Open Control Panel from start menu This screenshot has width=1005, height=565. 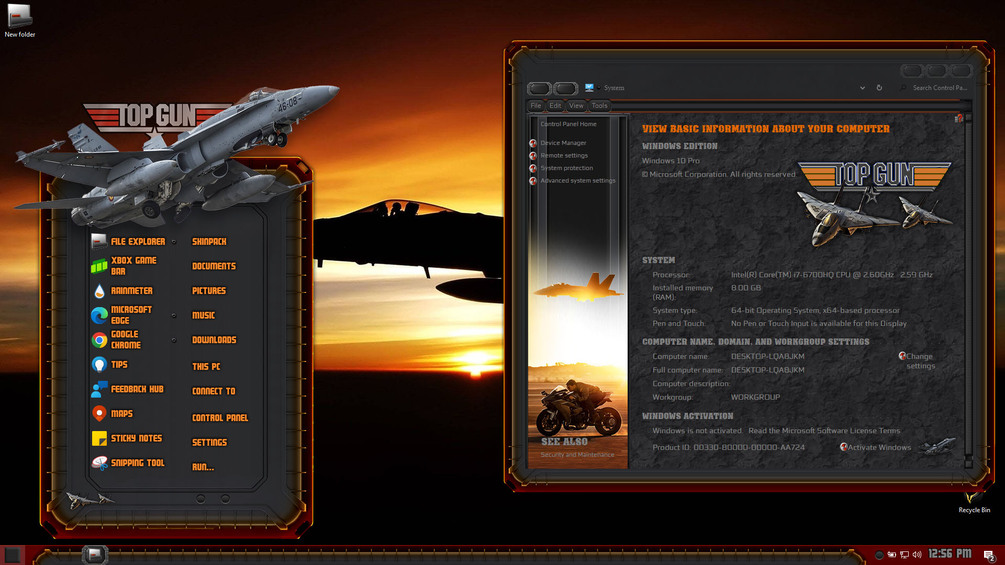(x=220, y=418)
